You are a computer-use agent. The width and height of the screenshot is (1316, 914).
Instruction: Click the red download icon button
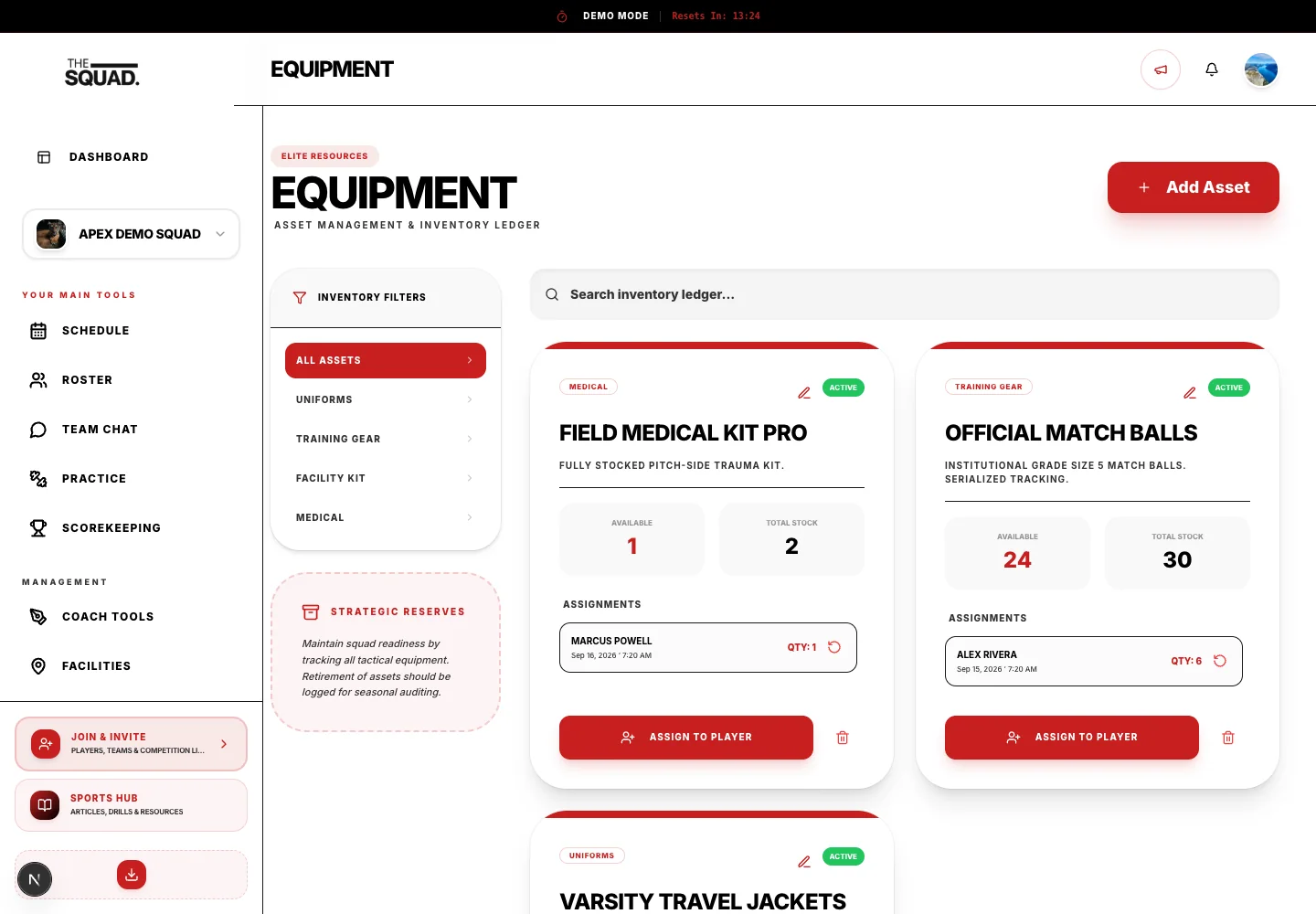click(132, 875)
